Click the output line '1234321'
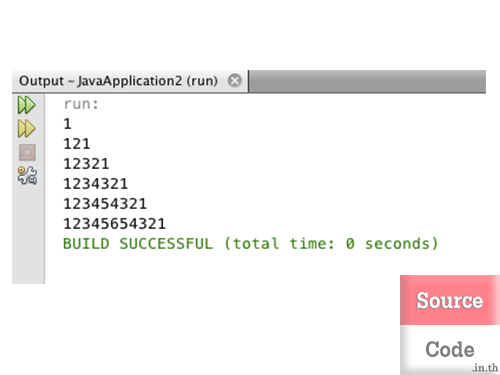 pyautogui.click(x=95, y=184)
